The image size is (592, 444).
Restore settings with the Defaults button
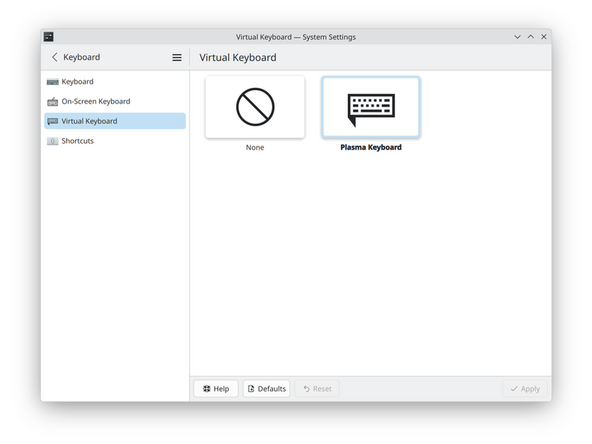pos(267,388)
